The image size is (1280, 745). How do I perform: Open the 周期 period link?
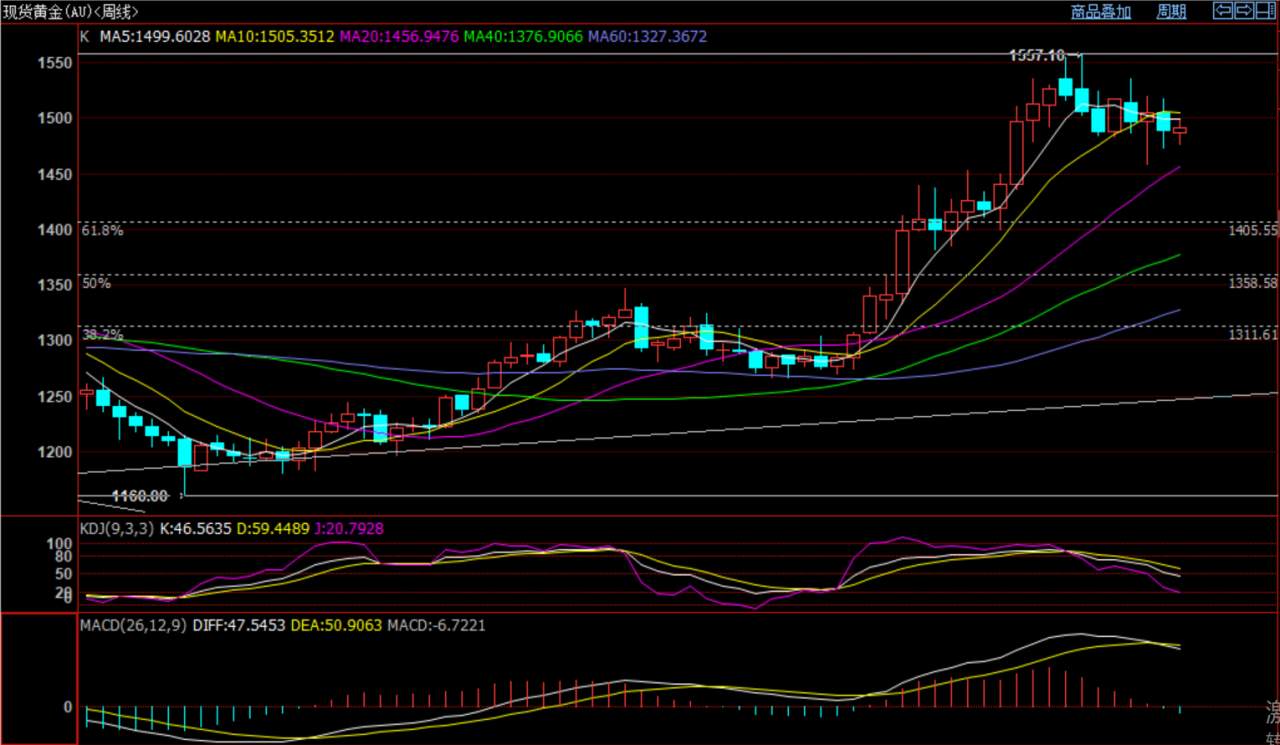click(1171, 12)
